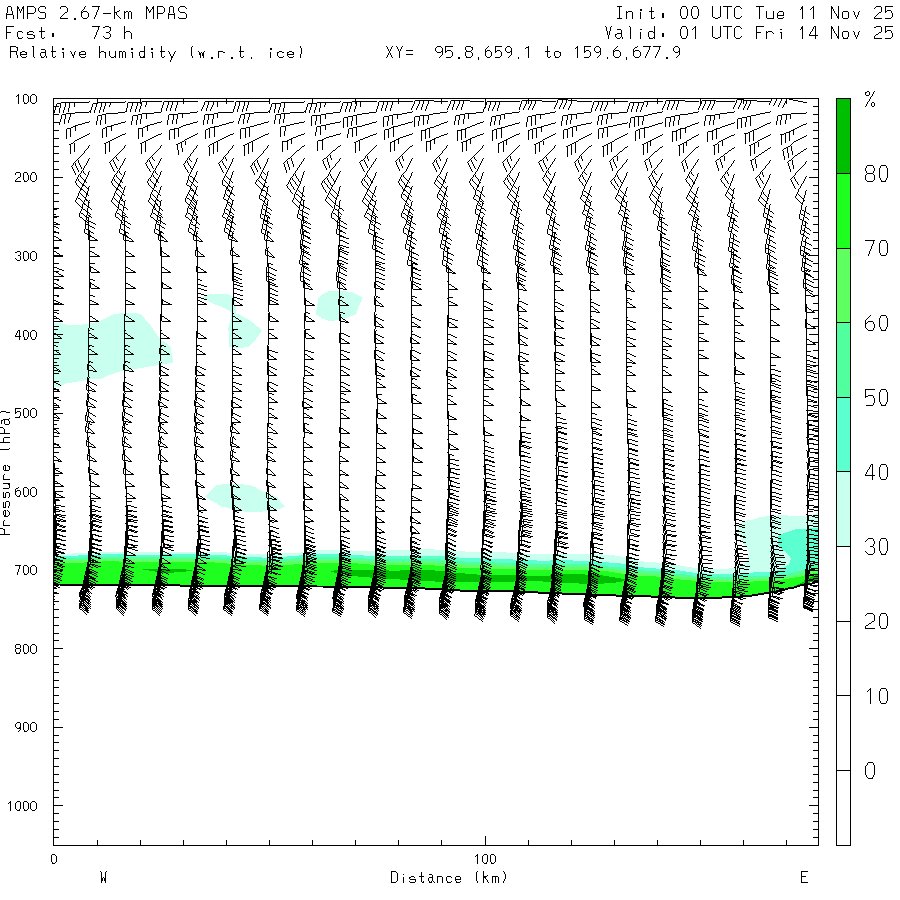The width and height of the screenshot is (900, 900).
Task: Click the 'Distance (km)' axis title
Action: coord(449,878)
